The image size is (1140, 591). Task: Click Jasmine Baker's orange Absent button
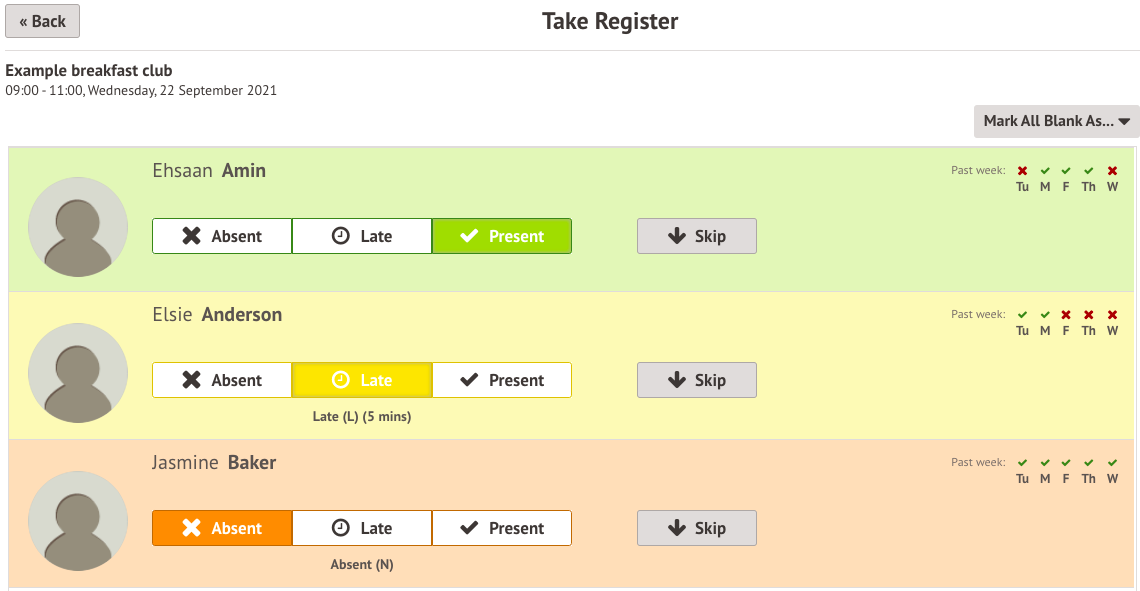click(x=222, y=528)
